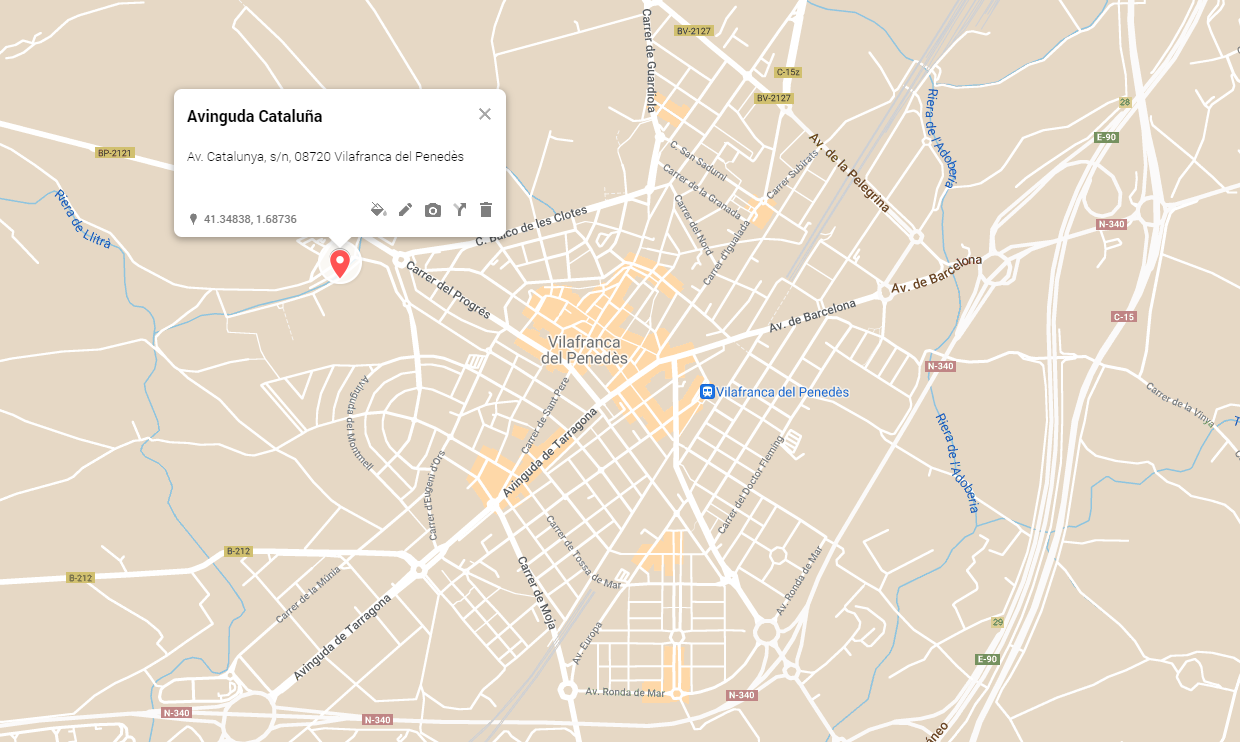Click the paint bucket style icon
Viewport: 1240px width, 742px height.
378,209
